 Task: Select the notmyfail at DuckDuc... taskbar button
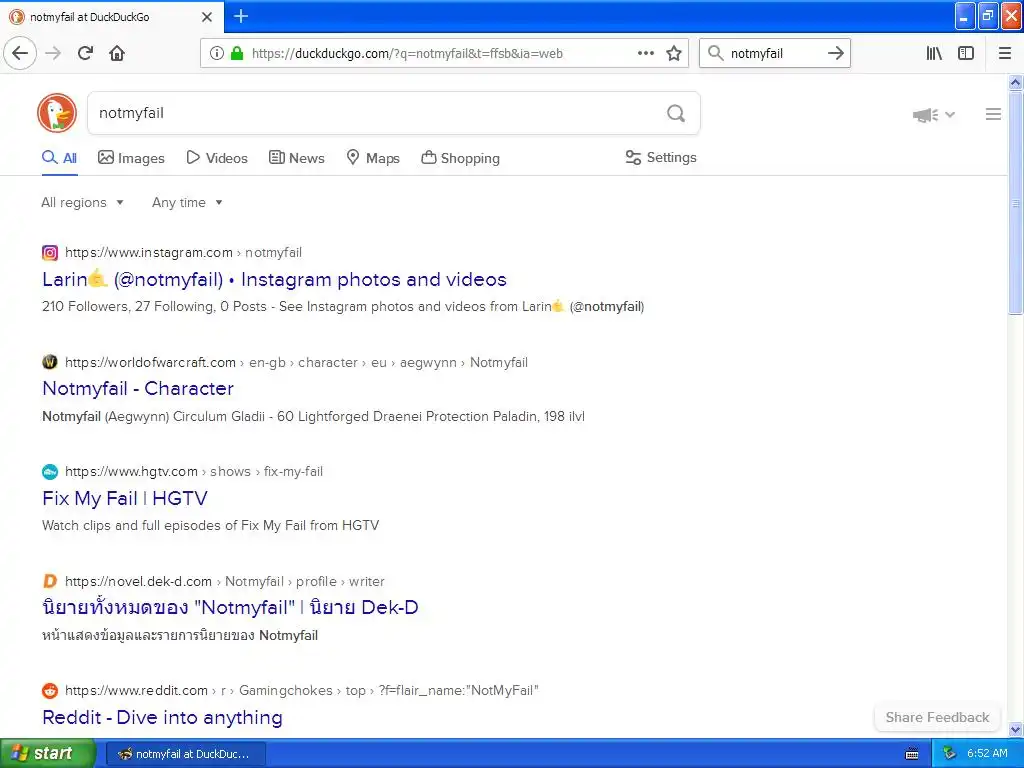186,754
